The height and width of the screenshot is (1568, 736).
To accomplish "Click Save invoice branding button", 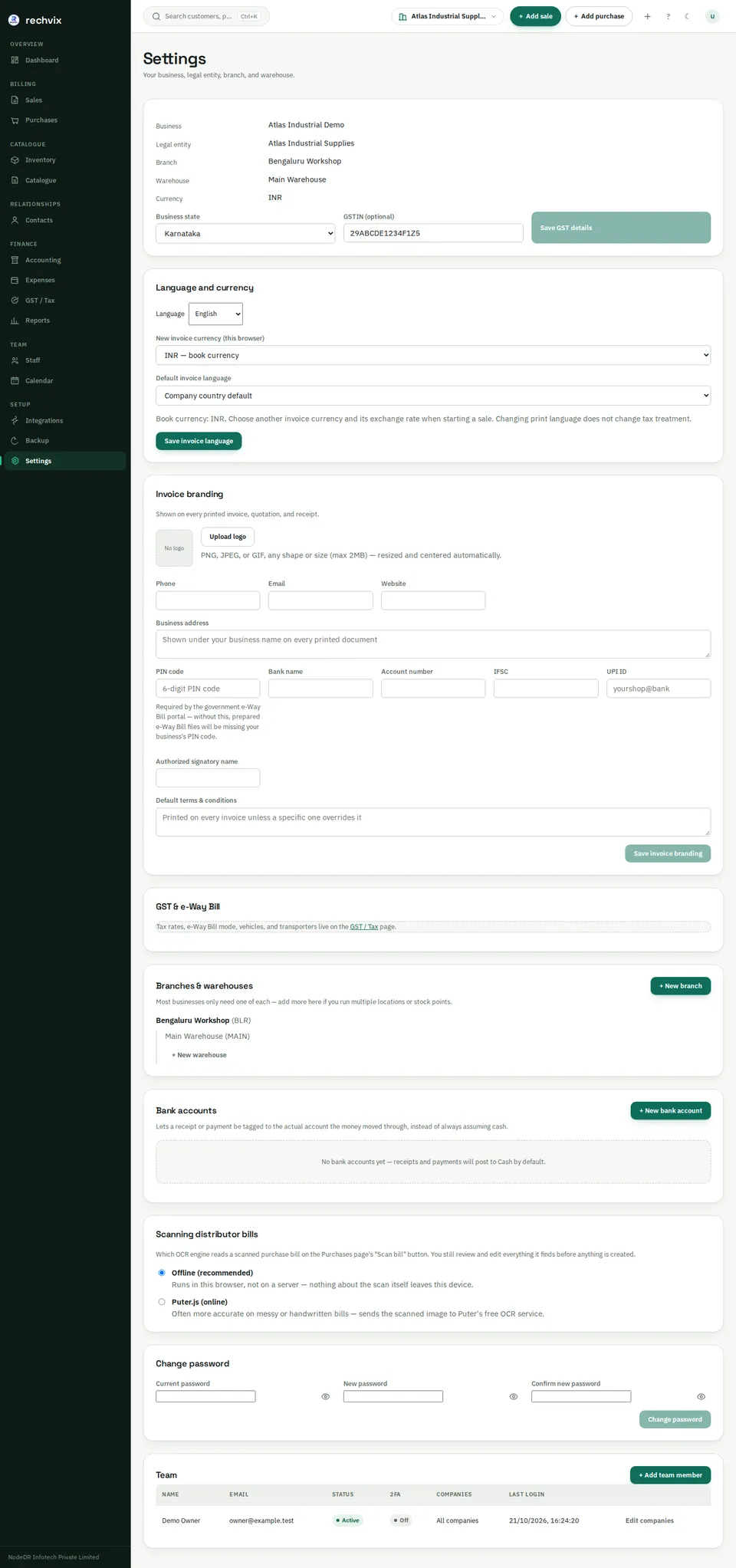I will [x=668, y=853].
